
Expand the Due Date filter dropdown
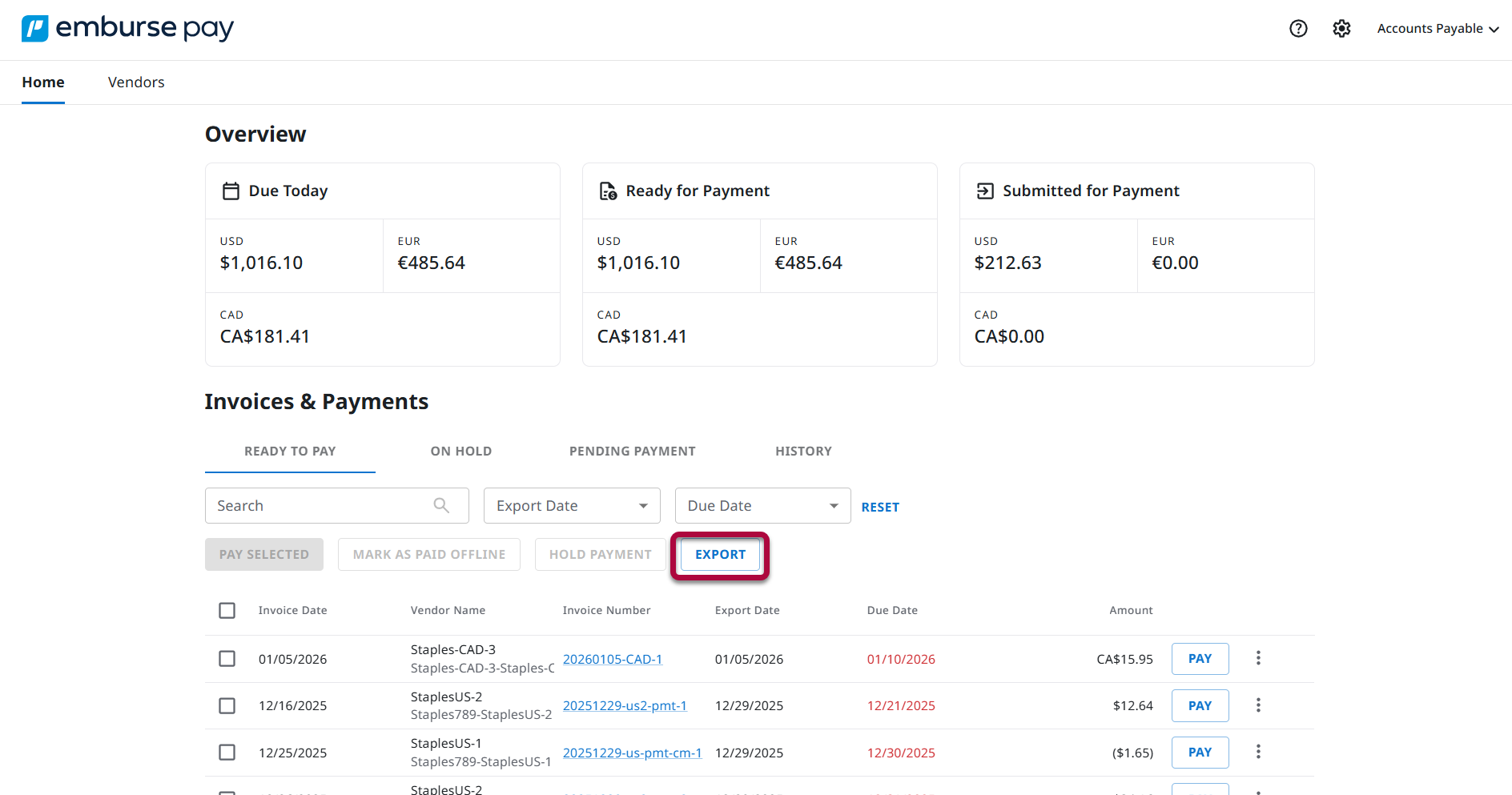(762, 506)
